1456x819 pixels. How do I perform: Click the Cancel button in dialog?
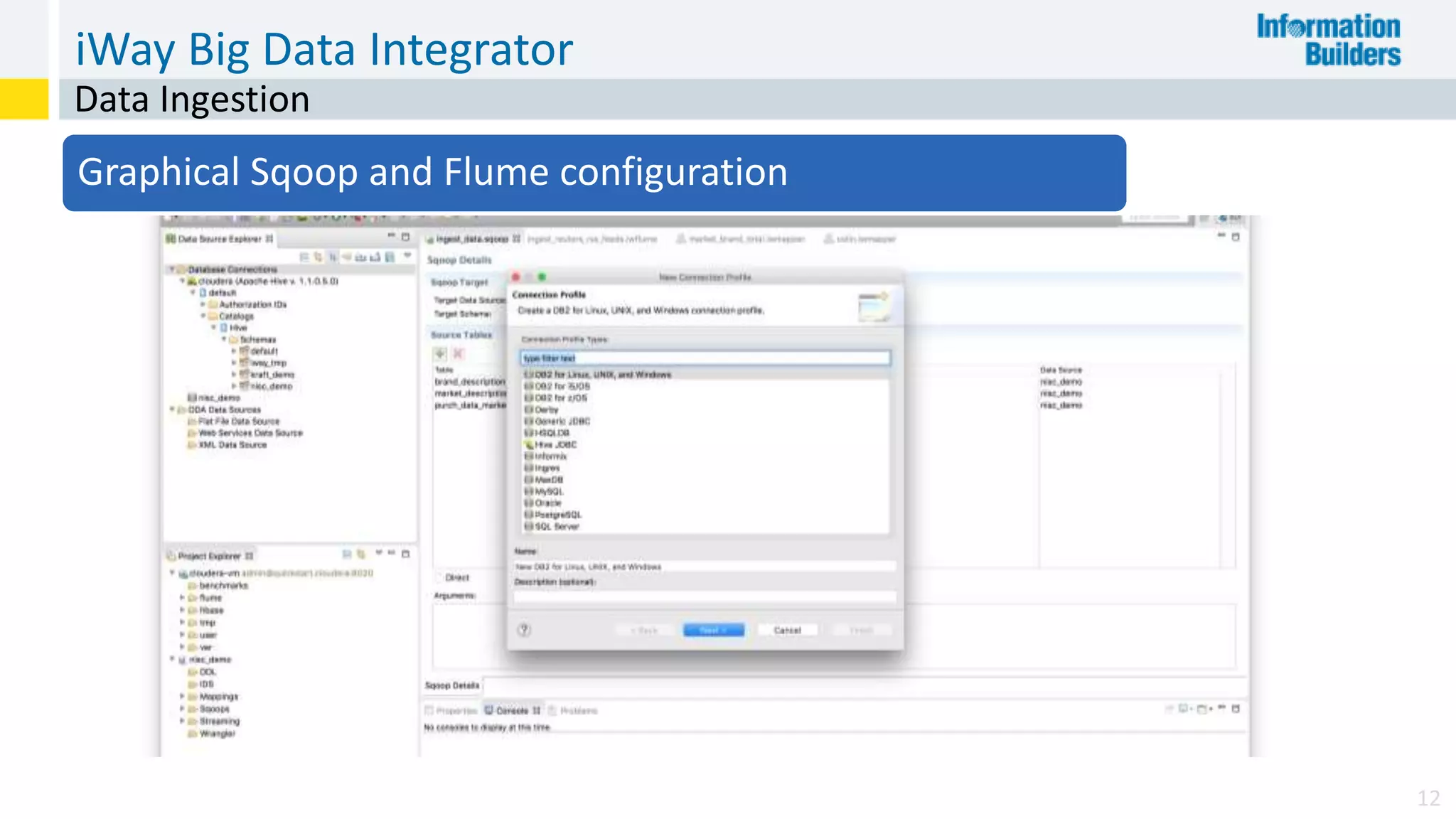(x=787, y=630)
